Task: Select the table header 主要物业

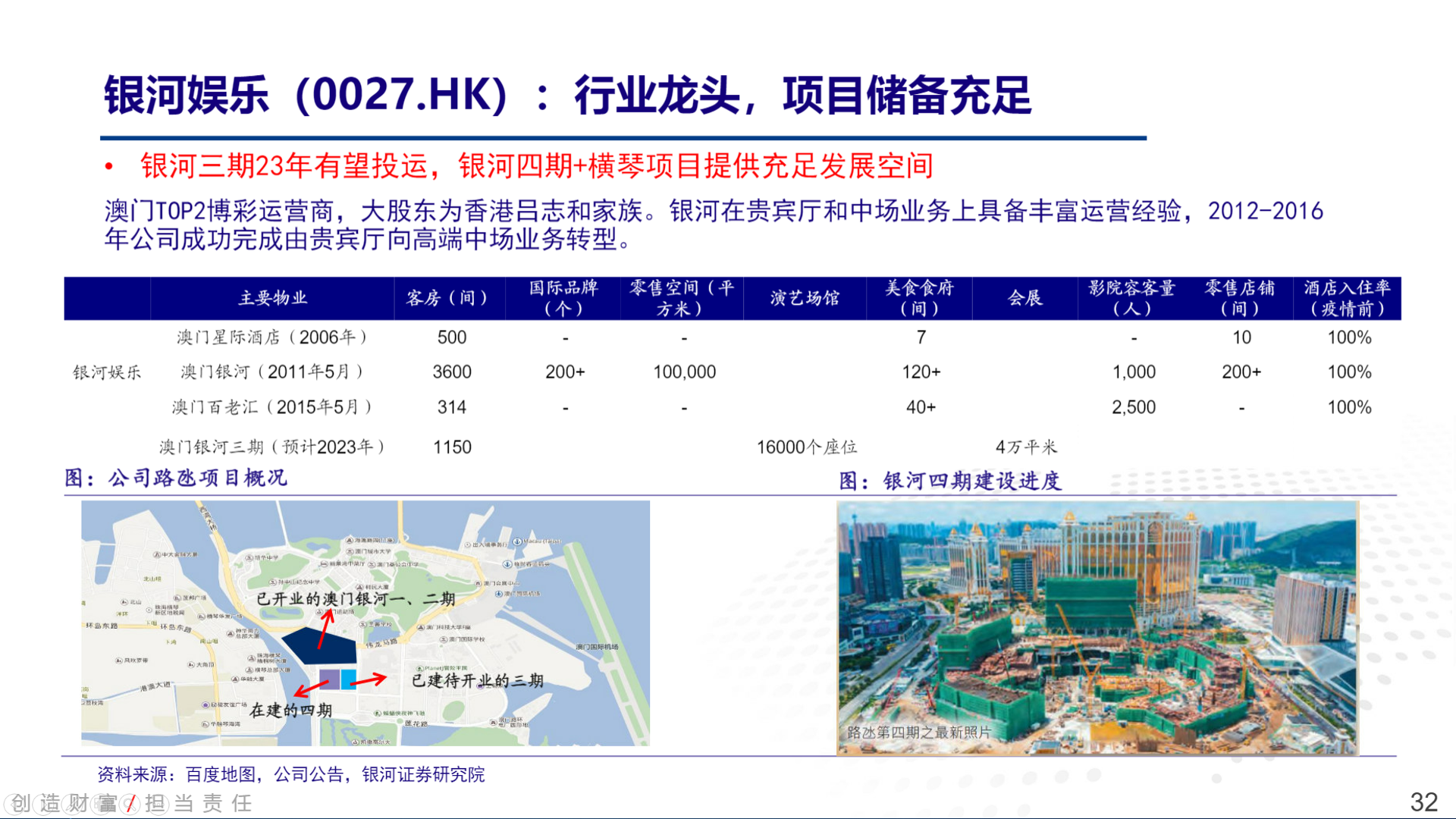Action: [273, 298]
